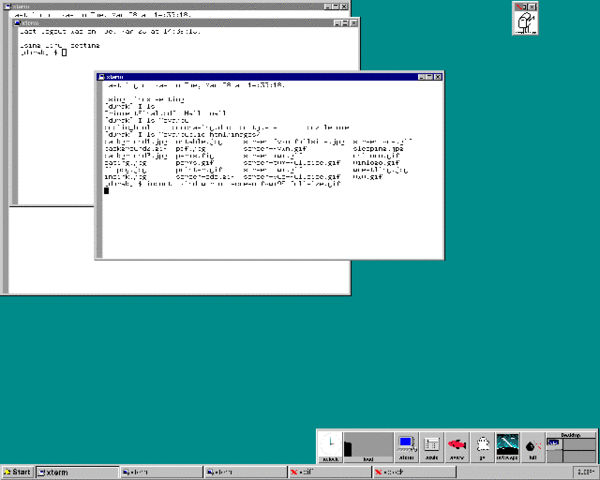This screenshot has height=480, width=600.
Task: Open the ghost (gv) panel icon
Action: [482, 446]
